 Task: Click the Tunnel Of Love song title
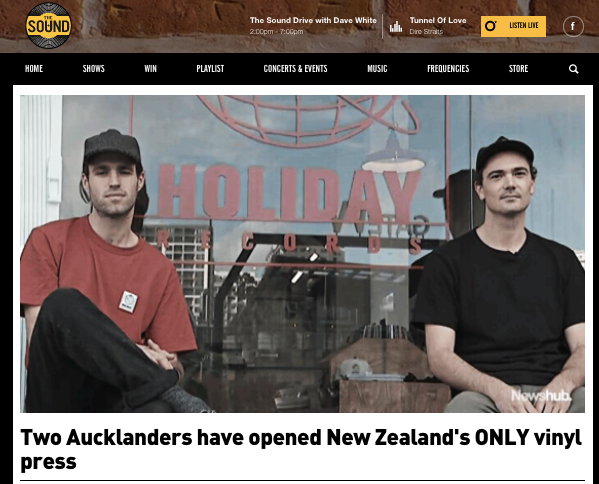pos(438,20)
